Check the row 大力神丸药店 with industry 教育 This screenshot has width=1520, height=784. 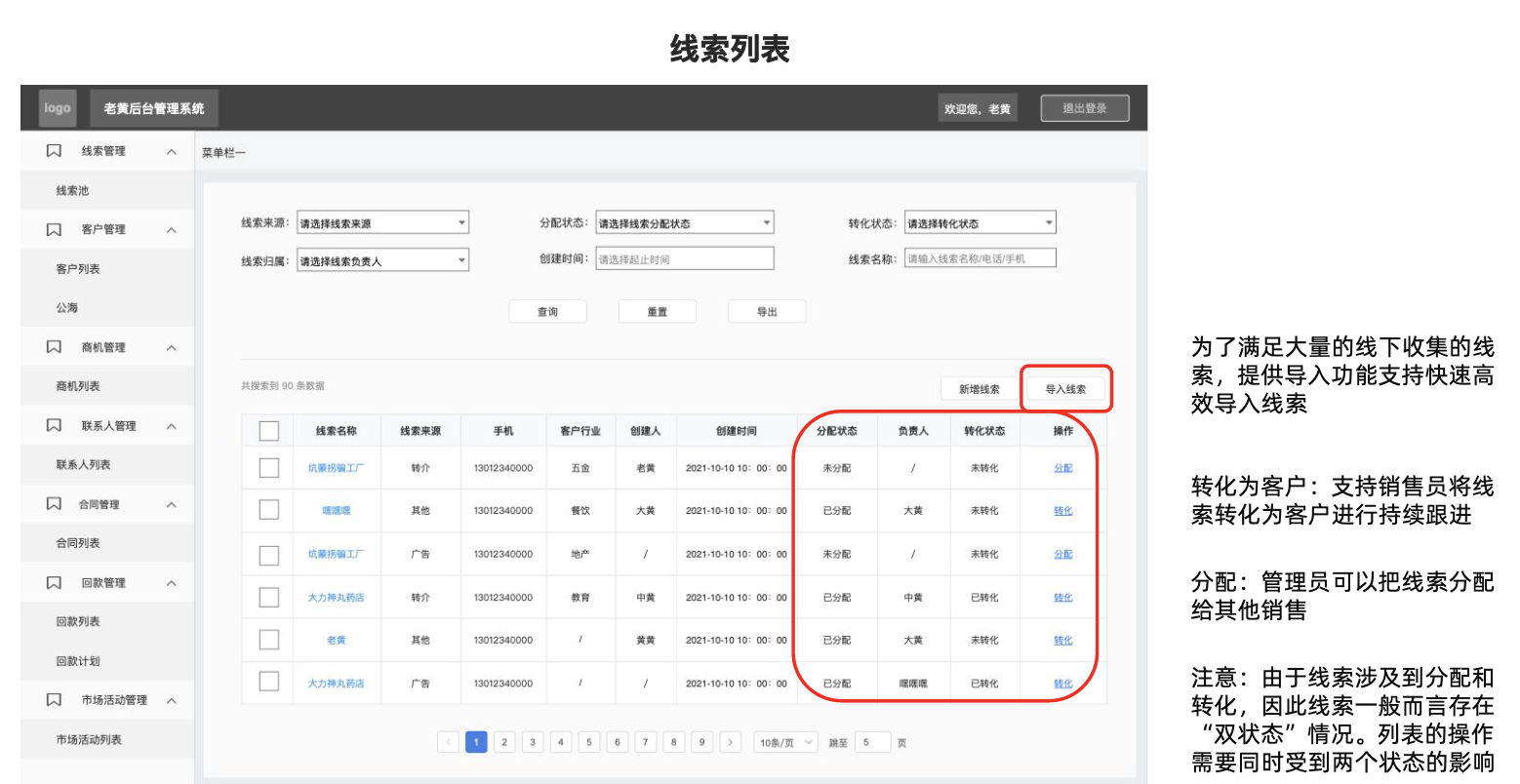click(269, 597)
